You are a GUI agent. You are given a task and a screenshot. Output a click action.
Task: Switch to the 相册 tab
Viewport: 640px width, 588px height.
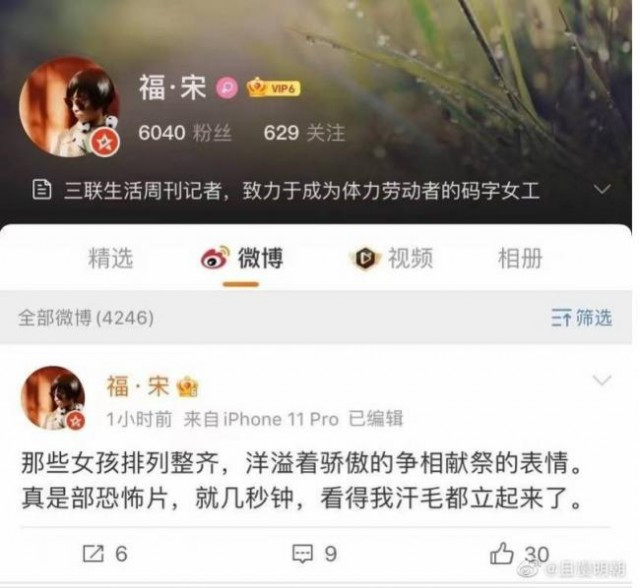click(520, 259)
